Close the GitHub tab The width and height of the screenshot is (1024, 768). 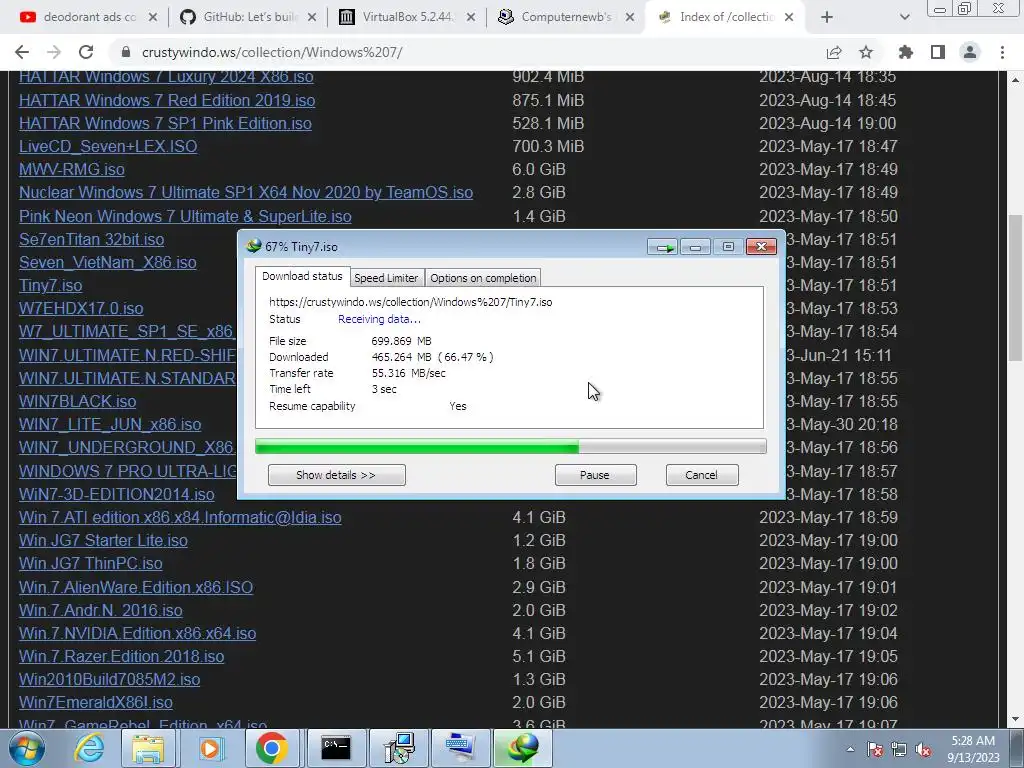[312, 17]
